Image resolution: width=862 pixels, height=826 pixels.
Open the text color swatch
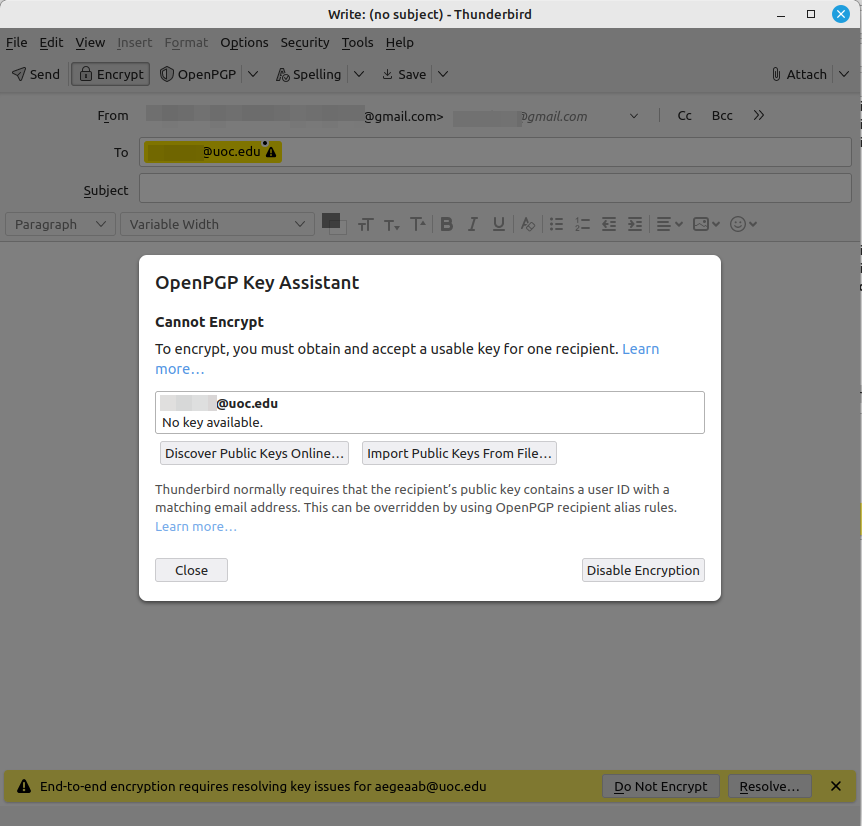coord(331,221)
